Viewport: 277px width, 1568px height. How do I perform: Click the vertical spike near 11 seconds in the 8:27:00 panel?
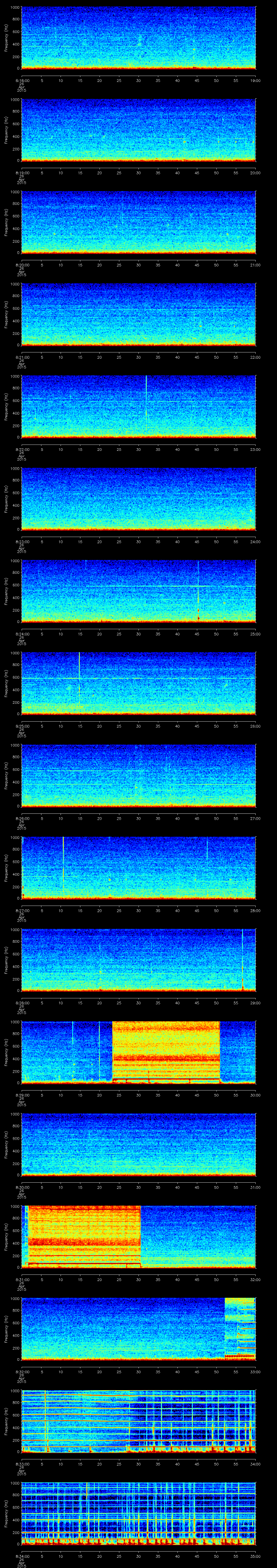pos(63,864)
